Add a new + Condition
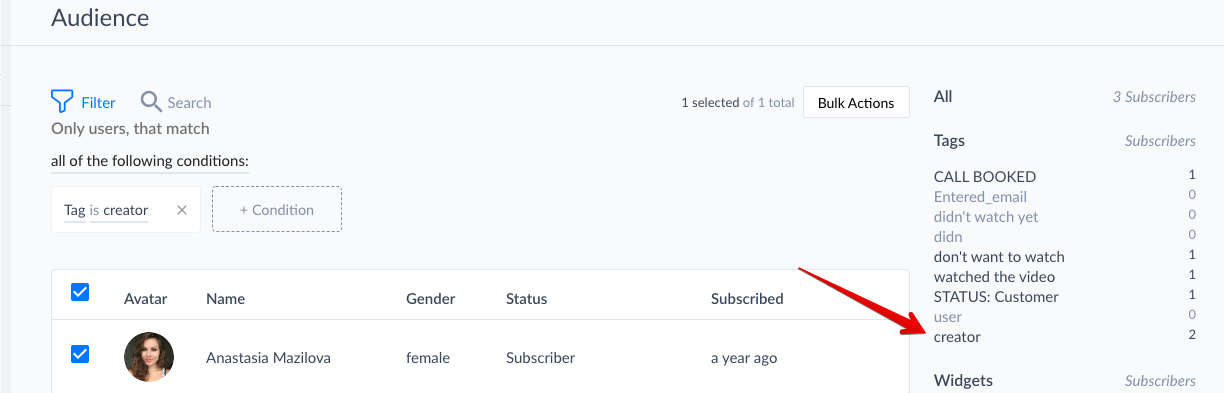The width and height of the screenshot is (1224, 393). [x=277, y=210]
